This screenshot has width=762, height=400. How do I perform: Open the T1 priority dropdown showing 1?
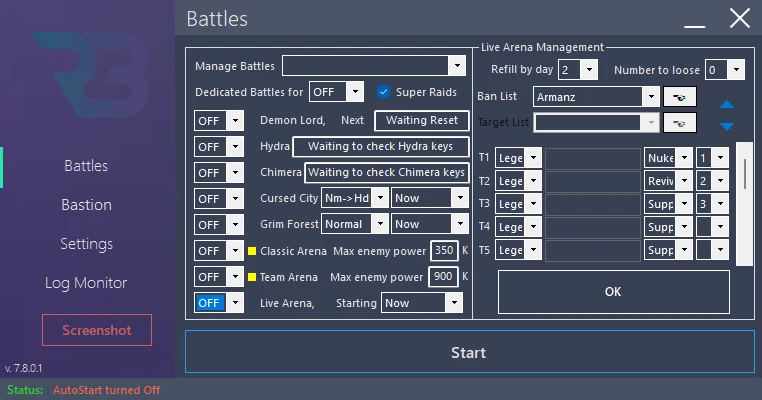coord(712,158)
